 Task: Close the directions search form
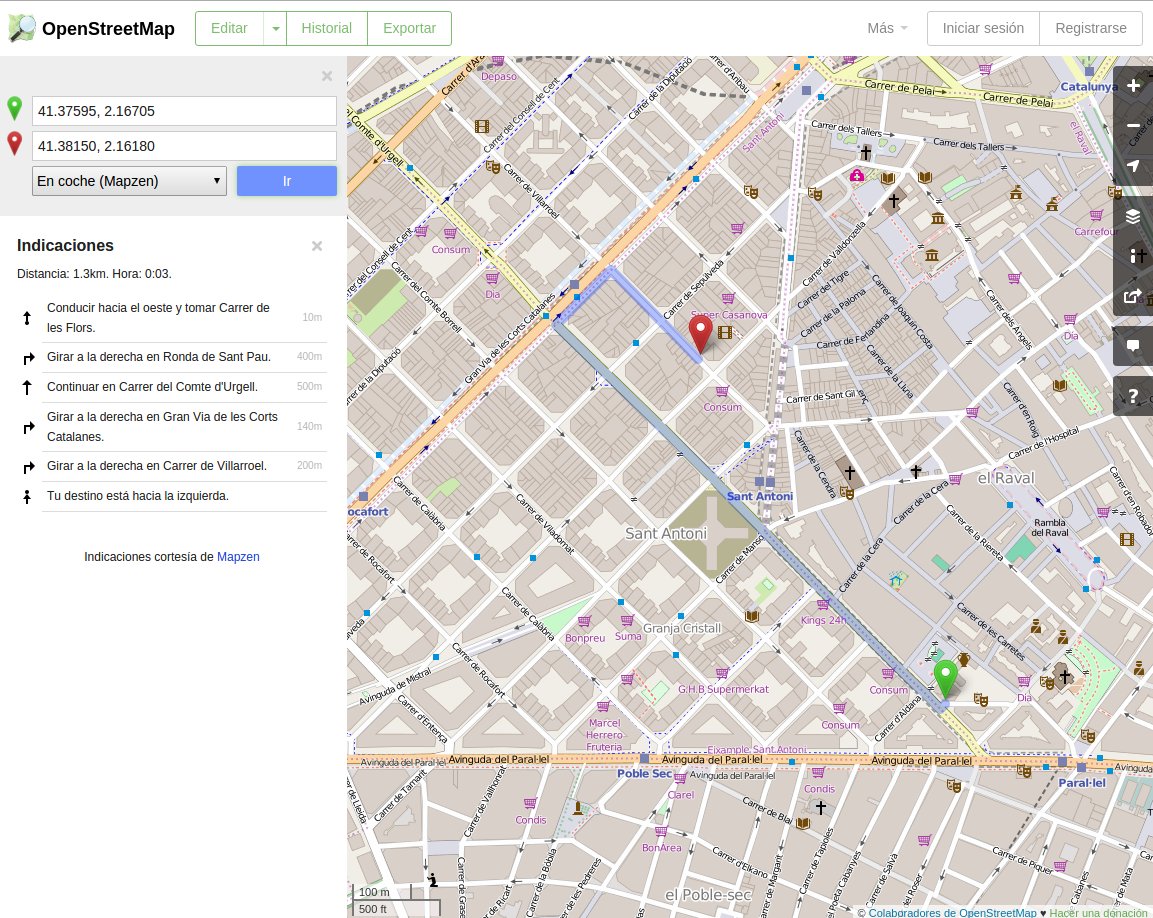pyautogui.click(x=327, y=76)
